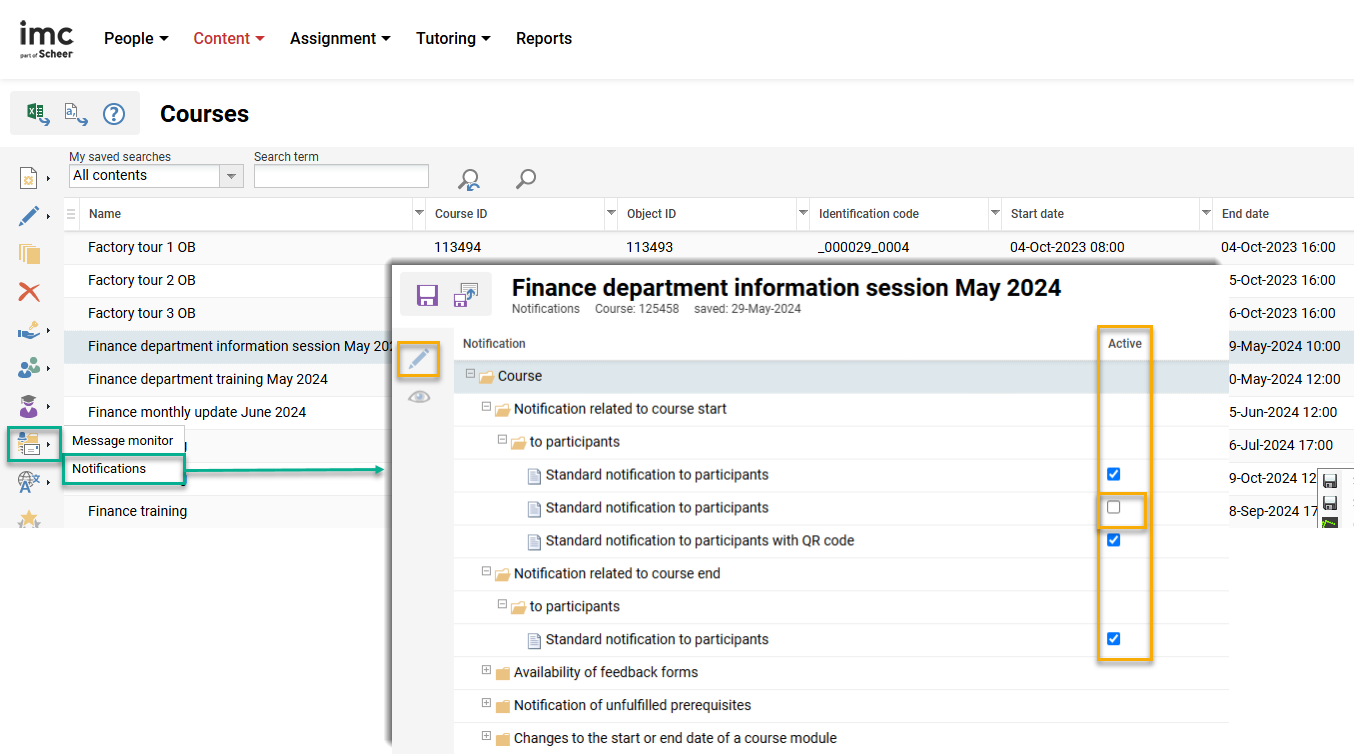Viewport: 1354px width, 754px height.
Task: Open the My saved searches dropdown
Action: tap(231, 176)
